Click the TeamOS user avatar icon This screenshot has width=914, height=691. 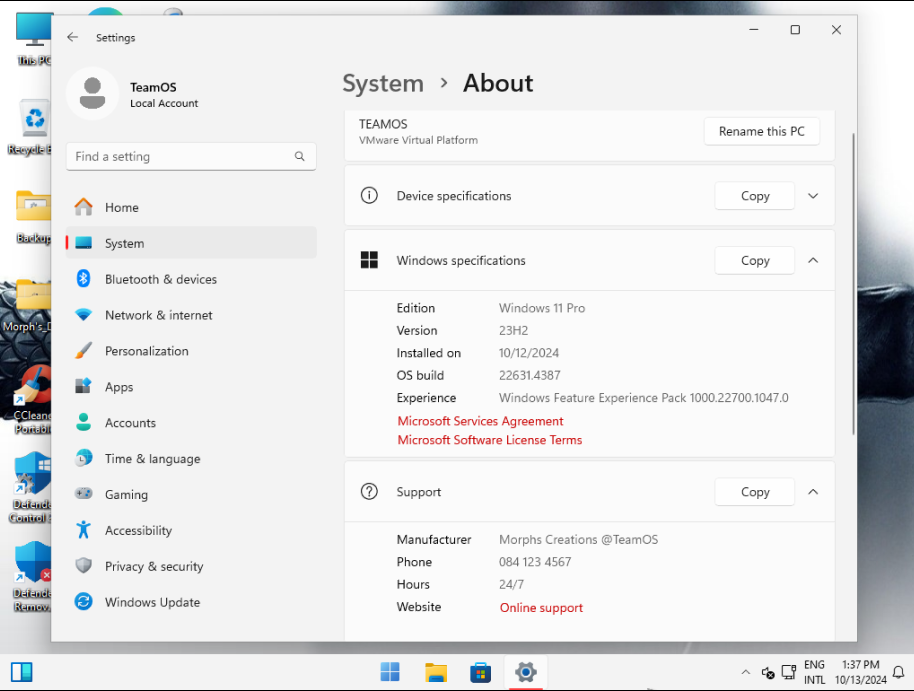click(x=92, y=93)
